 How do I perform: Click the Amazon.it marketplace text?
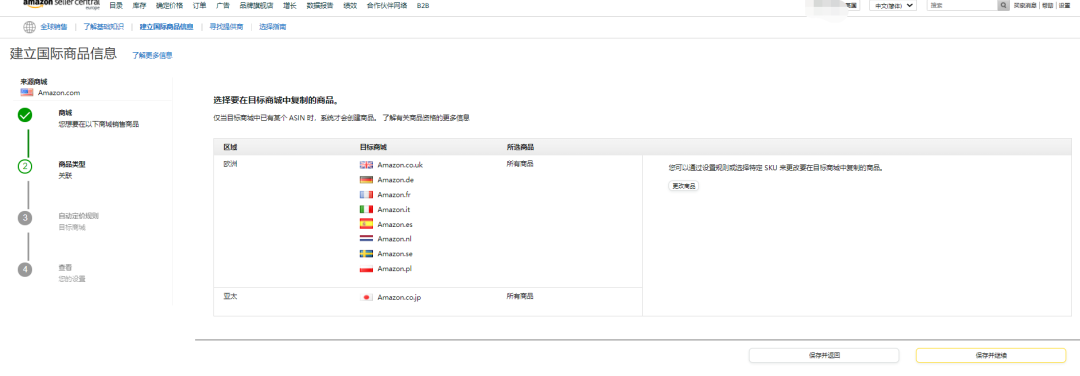click(x=393, y=209)
